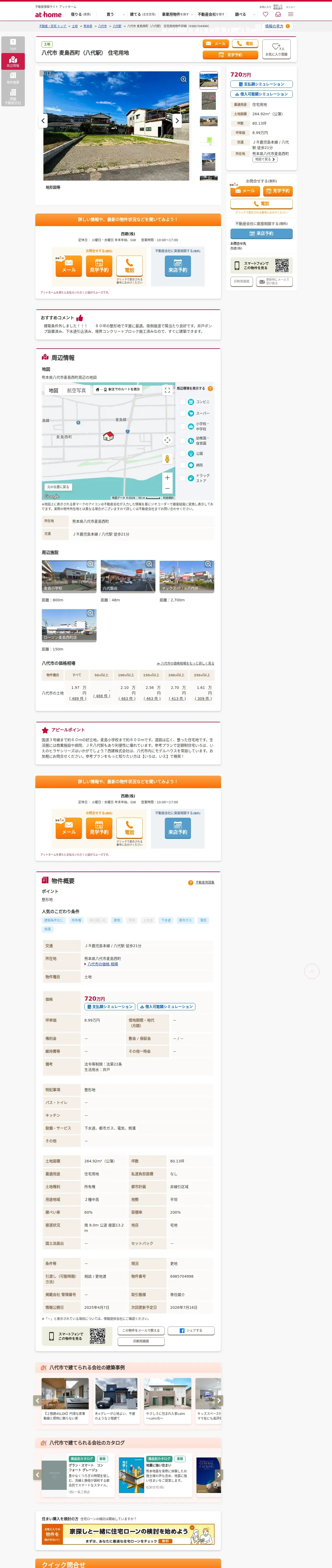
Task: Select first thumbnail in photo strip
Action: [209, 80]
